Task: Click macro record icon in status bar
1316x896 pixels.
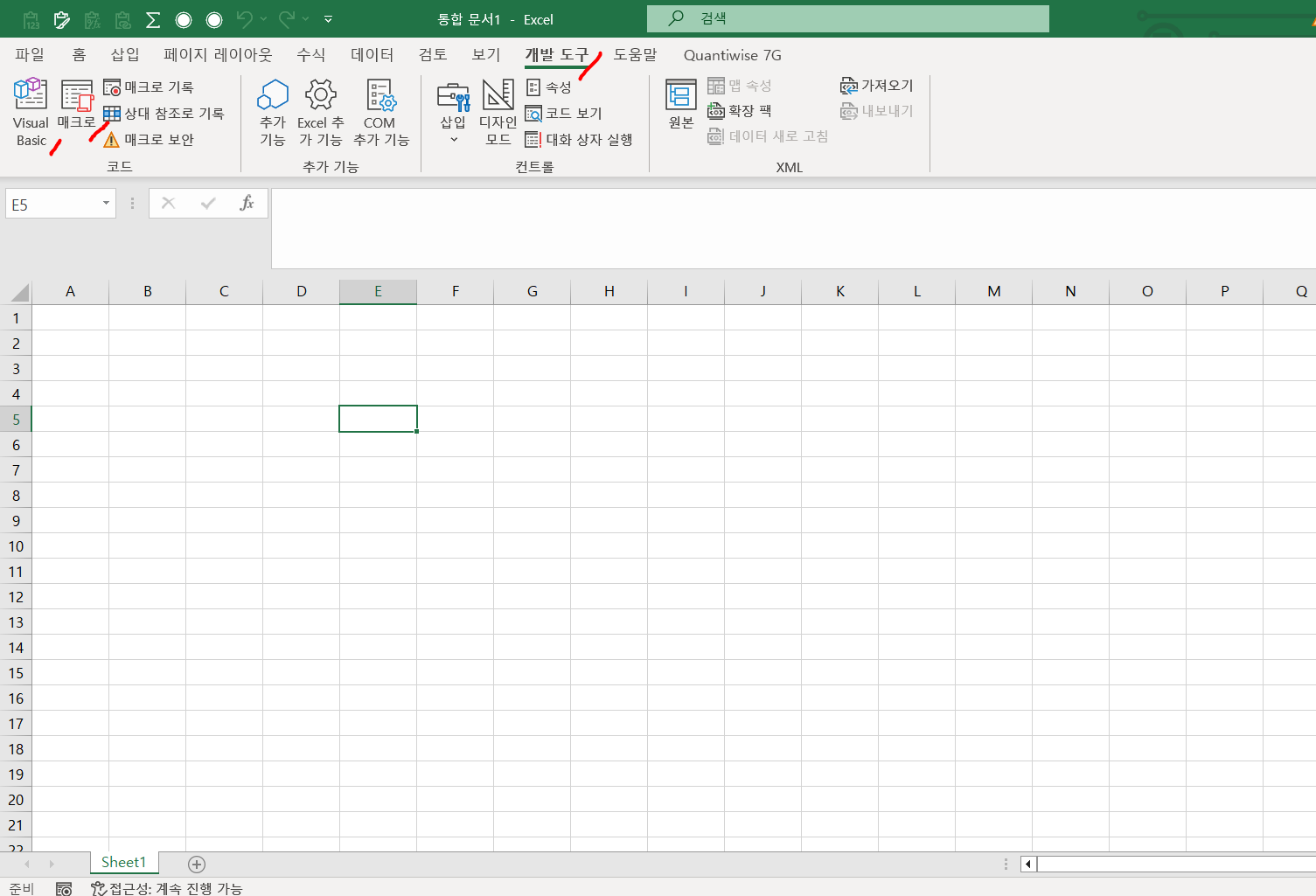Action: [64, 888]
